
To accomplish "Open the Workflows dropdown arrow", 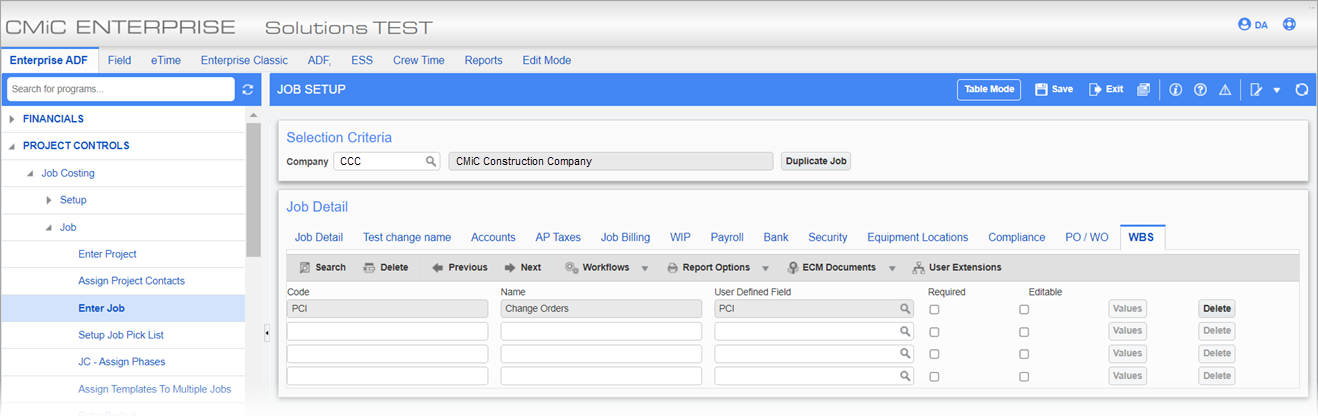I will [645, 268].
